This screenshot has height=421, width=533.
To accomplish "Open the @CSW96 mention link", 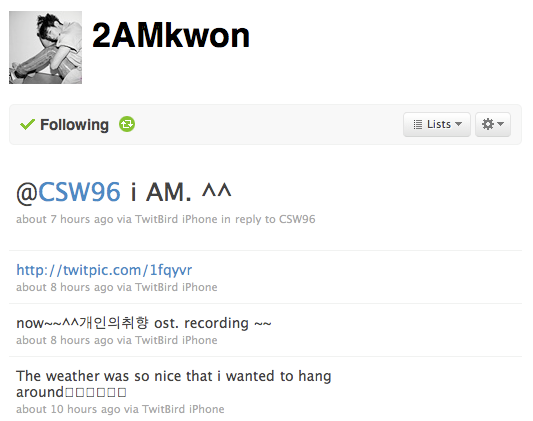I will coord(68,192).
